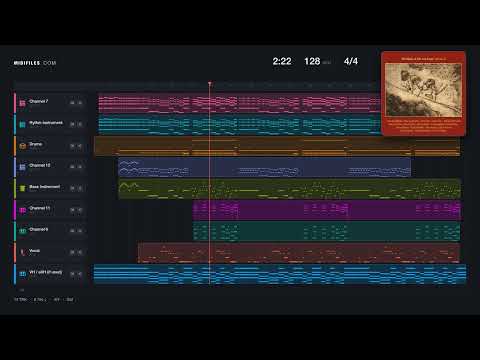Mute the Bass Instrument track
The image size is (480, 360).
click(72, 188)
